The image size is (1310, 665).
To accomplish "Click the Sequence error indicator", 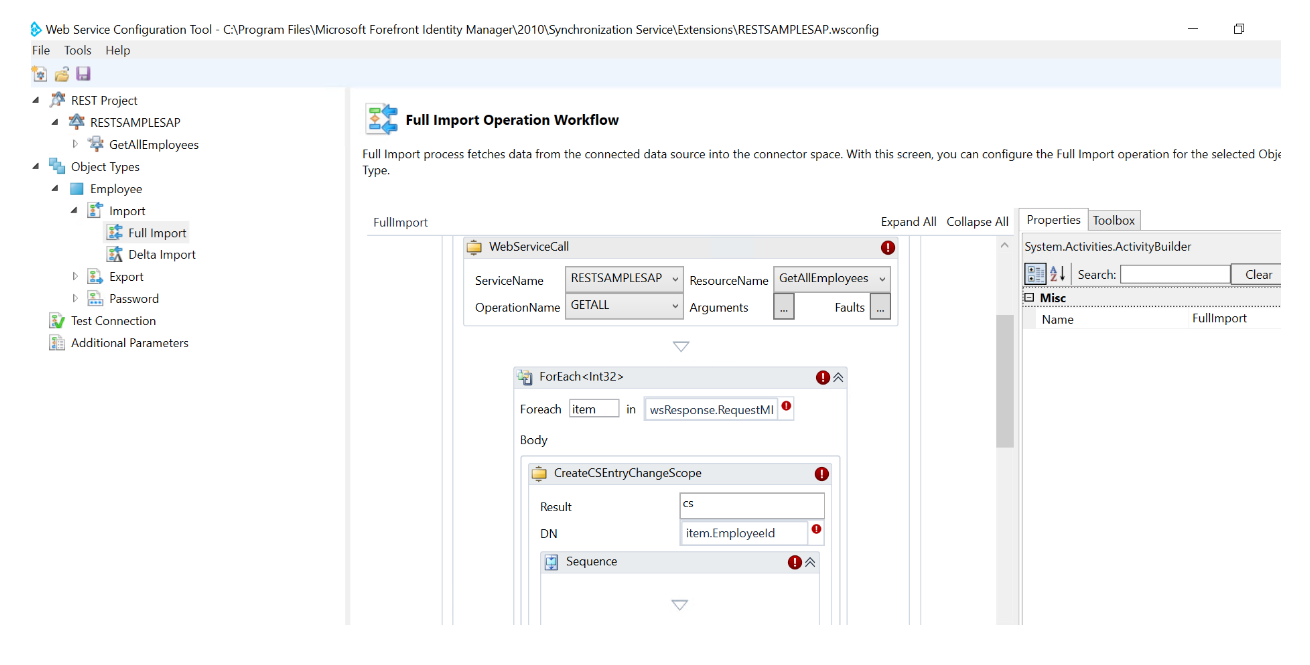I will coord(795,562).
